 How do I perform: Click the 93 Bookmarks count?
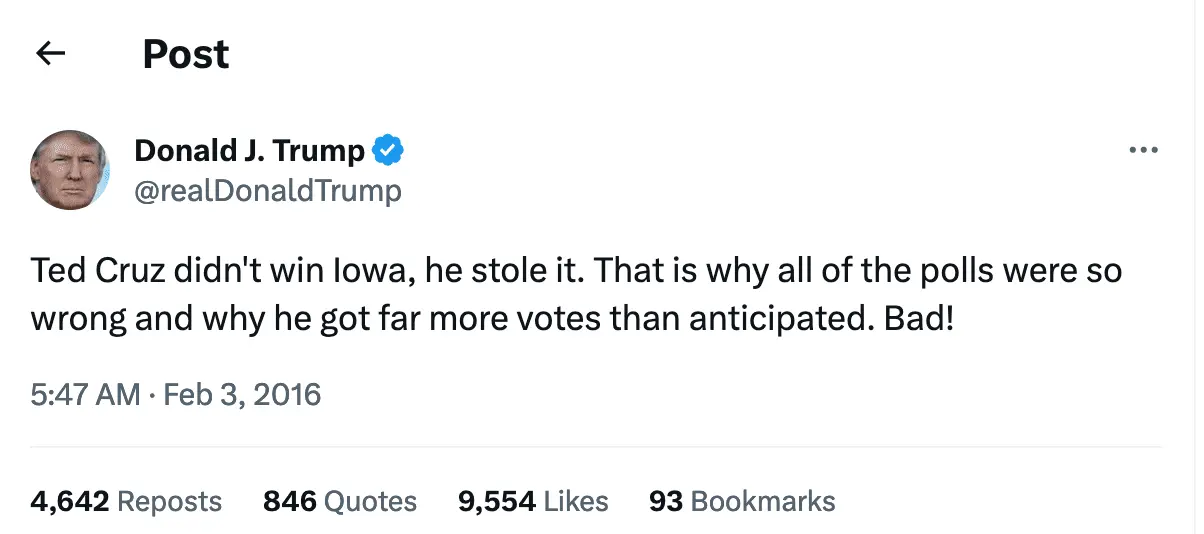742,500
